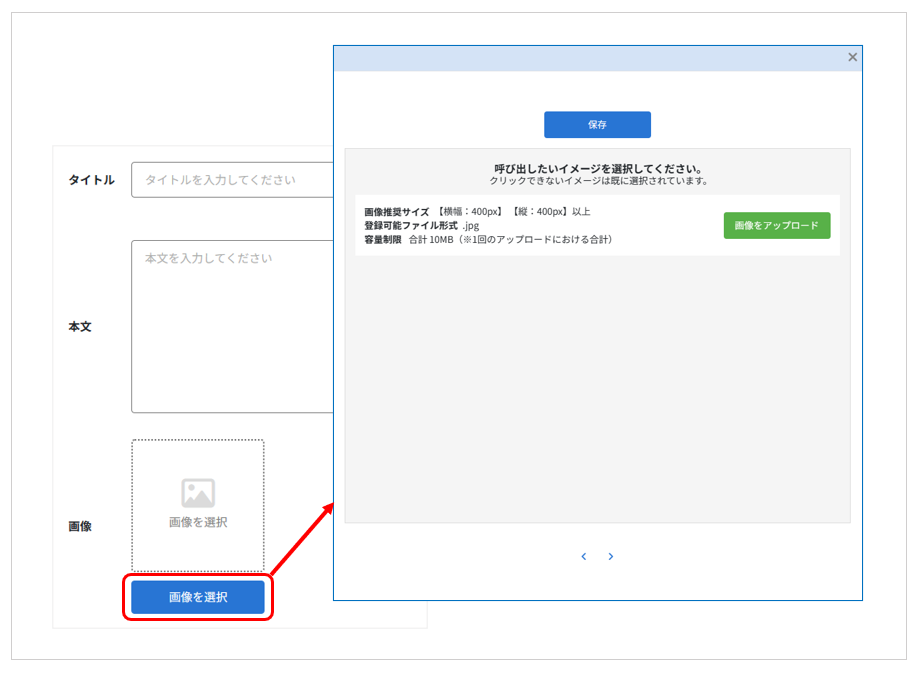Click the 登録可能ファイル形式 .jpg text
The width and height of the screenshot is (920, 675).
coord(421,225)
